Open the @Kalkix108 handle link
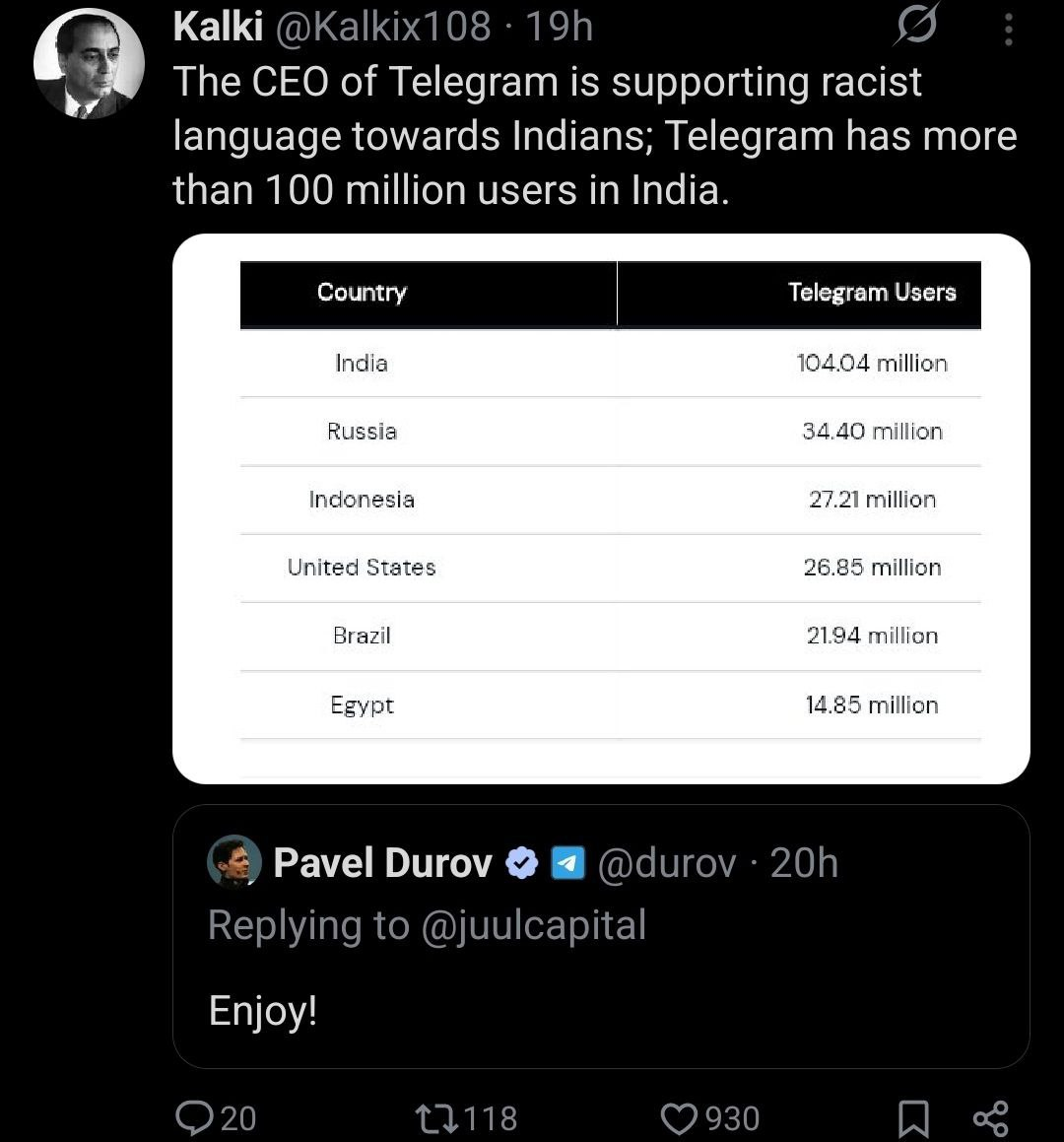Screen dimensions: 1064x1142 pyautogui.click(x=383, y=27)
